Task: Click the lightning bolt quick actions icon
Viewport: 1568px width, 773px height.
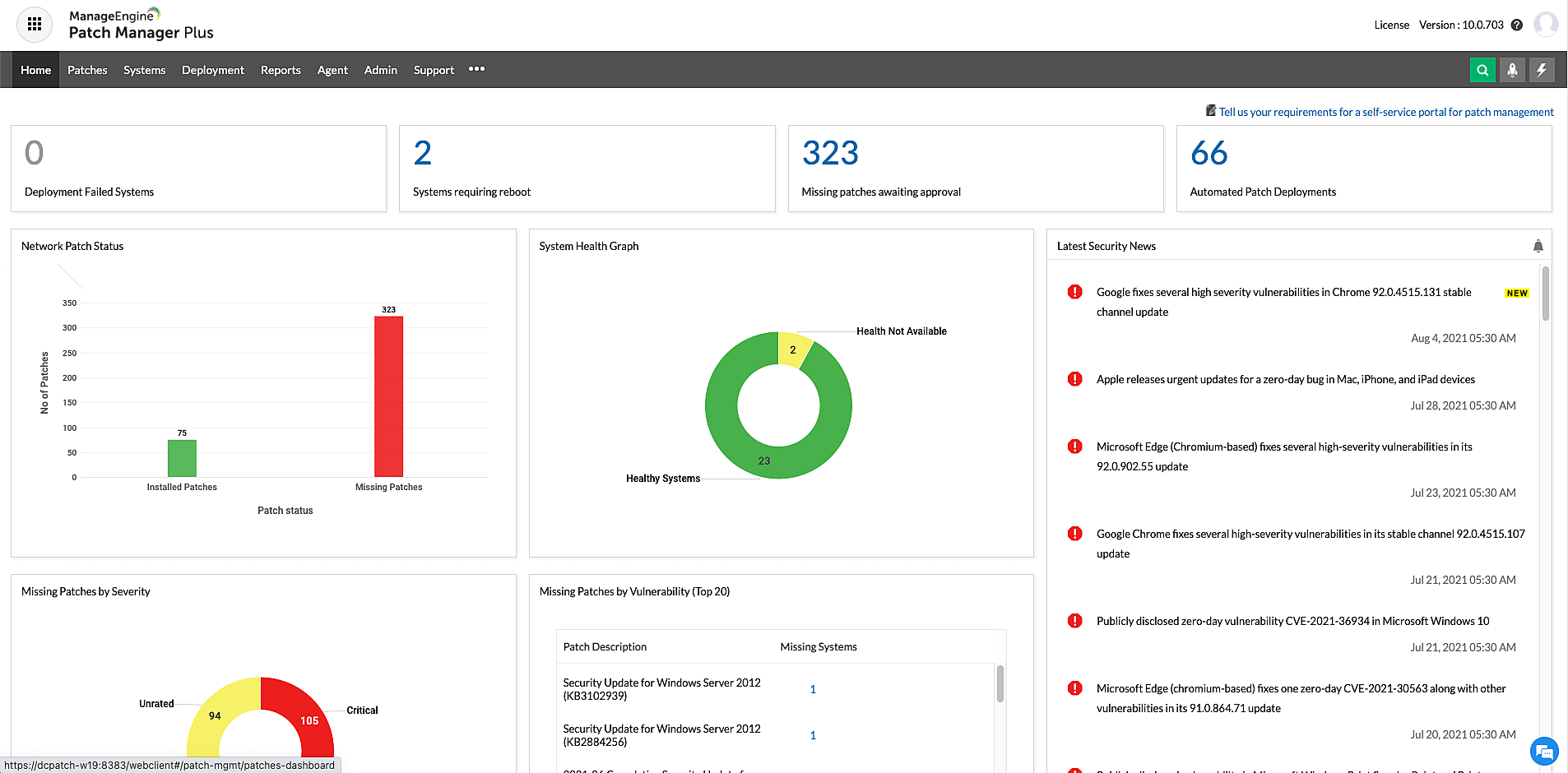Action: [x=1542, y=70]
